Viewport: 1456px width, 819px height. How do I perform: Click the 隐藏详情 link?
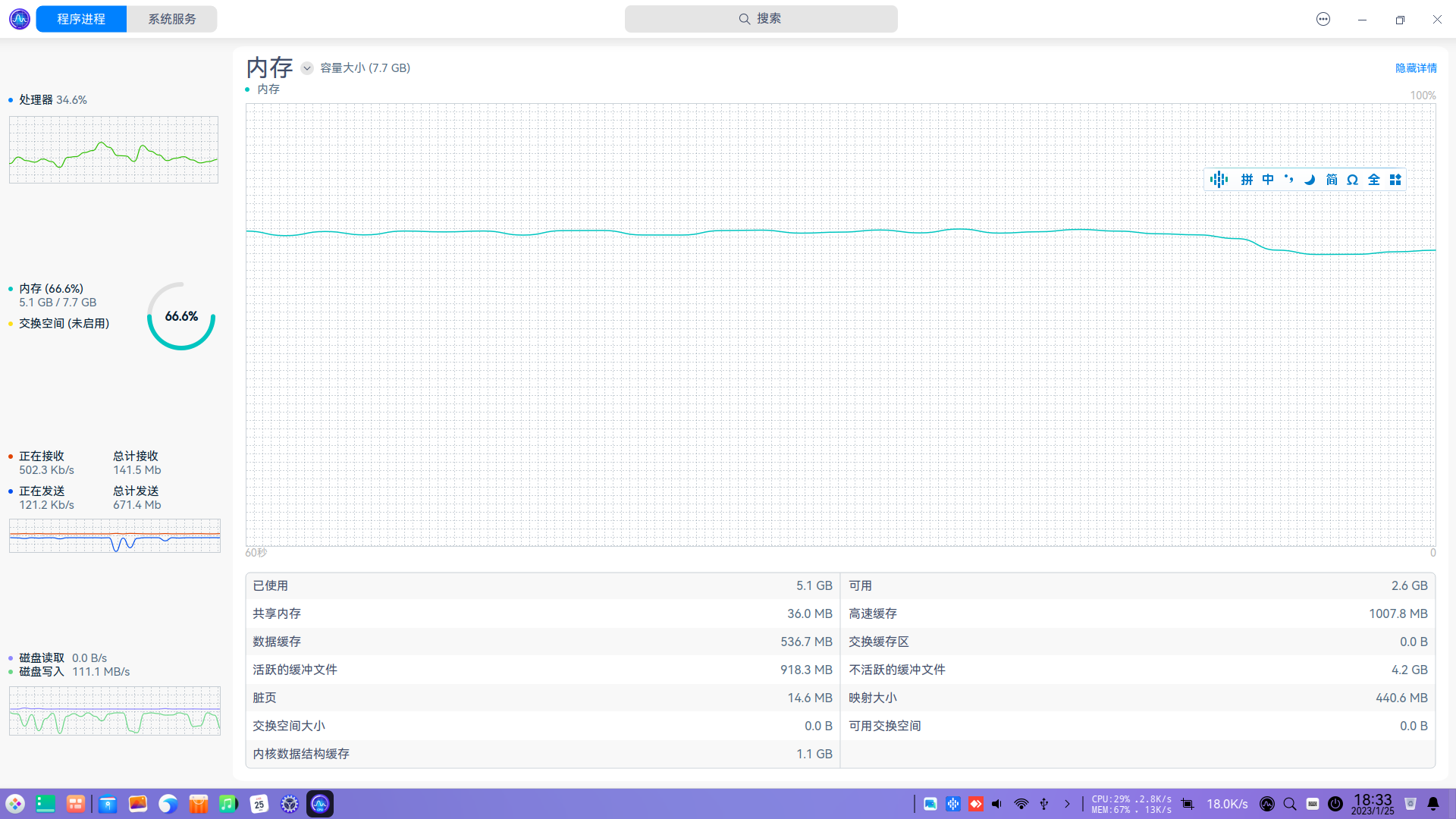tap(1415, 68)
